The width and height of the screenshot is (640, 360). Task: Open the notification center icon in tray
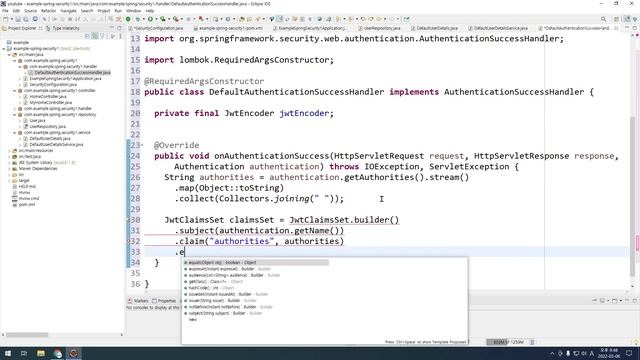tap(629, 353)
